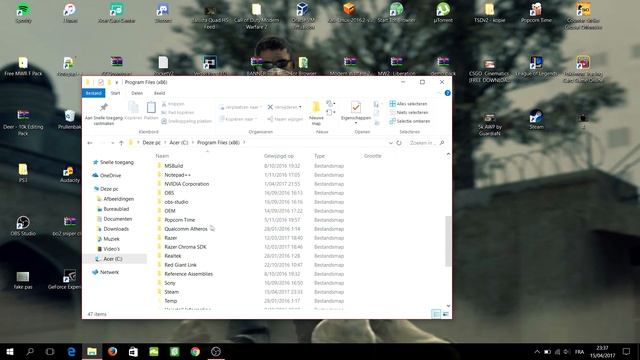Select Acer (C:) in the sidebar

109,259
